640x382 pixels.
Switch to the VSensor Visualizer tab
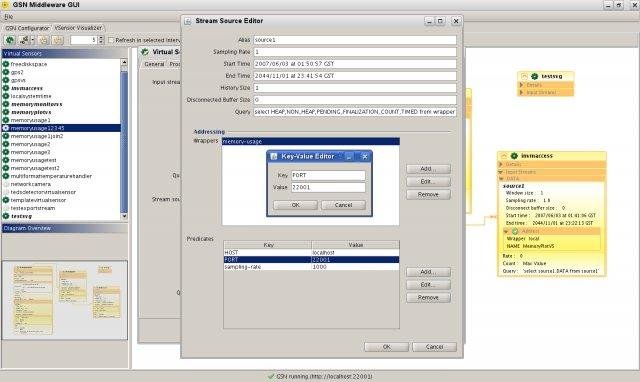tap(78, 28)
